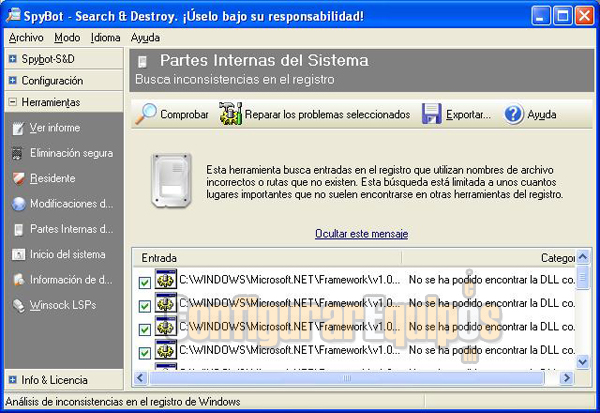Click Reparar los problemas seleccionados
600x413 pixels.
click(327, 114)
